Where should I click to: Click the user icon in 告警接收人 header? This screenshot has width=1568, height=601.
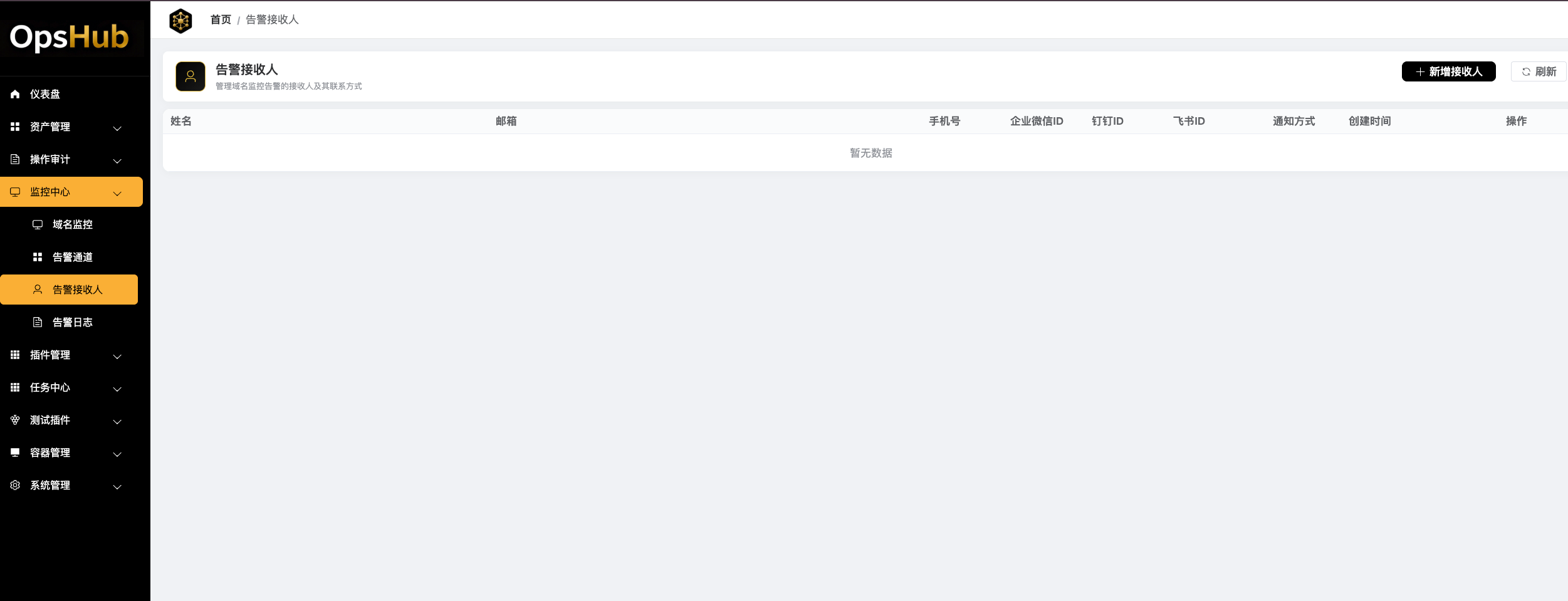click(x=191, y=76)
